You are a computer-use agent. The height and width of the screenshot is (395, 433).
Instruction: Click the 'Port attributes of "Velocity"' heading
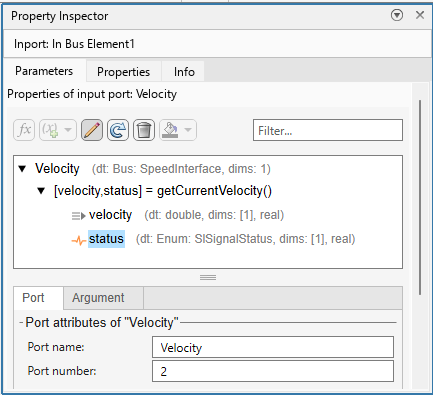click(102, 323)
